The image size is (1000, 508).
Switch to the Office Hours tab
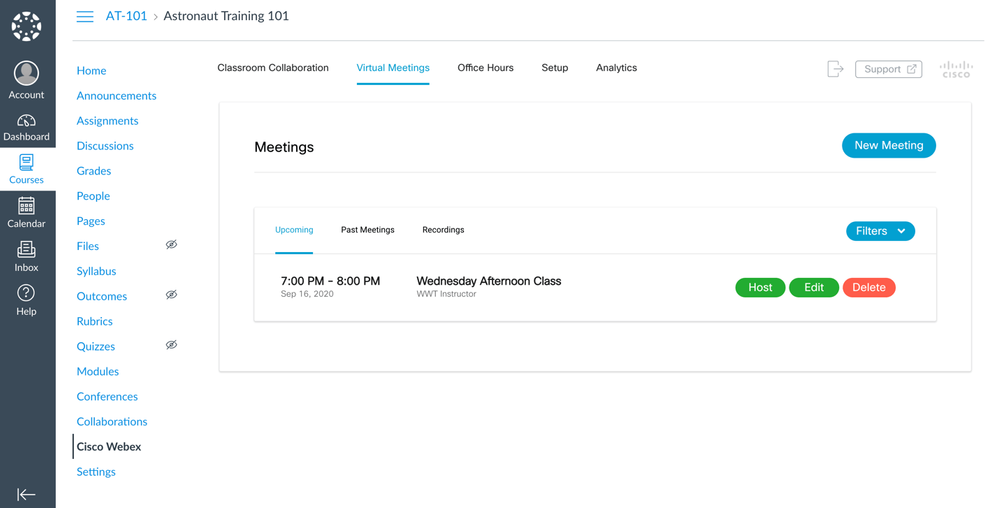click(x=485, y=68)
